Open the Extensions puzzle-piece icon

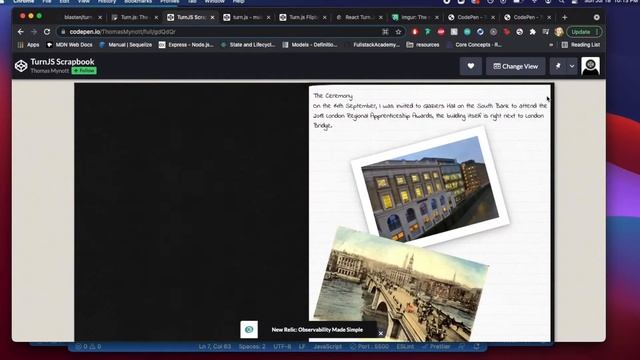533,32
